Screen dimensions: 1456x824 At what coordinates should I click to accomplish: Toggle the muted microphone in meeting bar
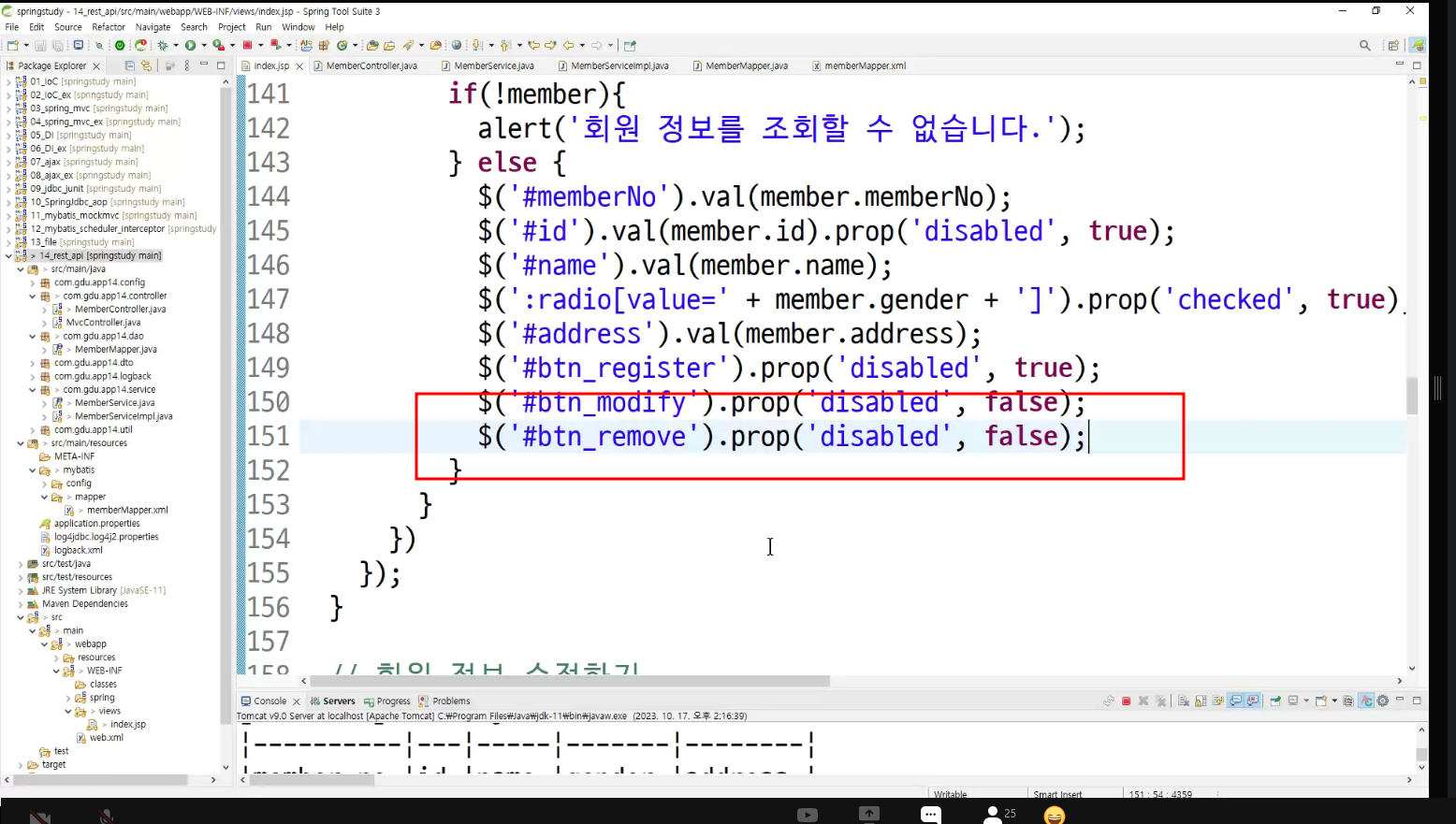(x=107, y=817)
